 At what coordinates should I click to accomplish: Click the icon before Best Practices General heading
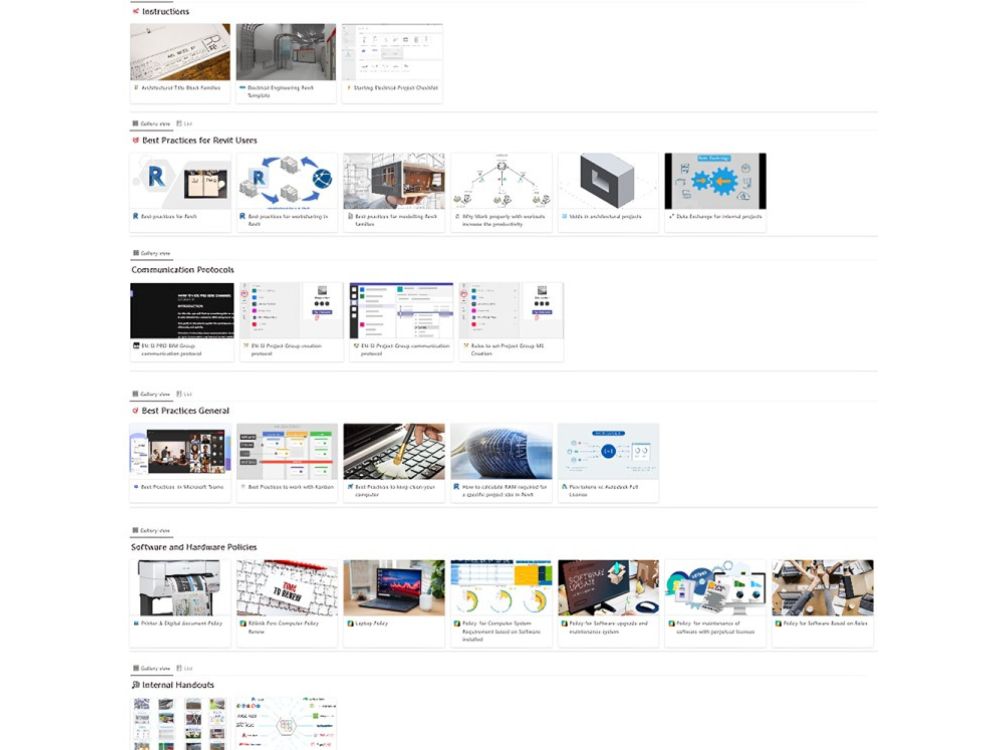pos(135,411)
